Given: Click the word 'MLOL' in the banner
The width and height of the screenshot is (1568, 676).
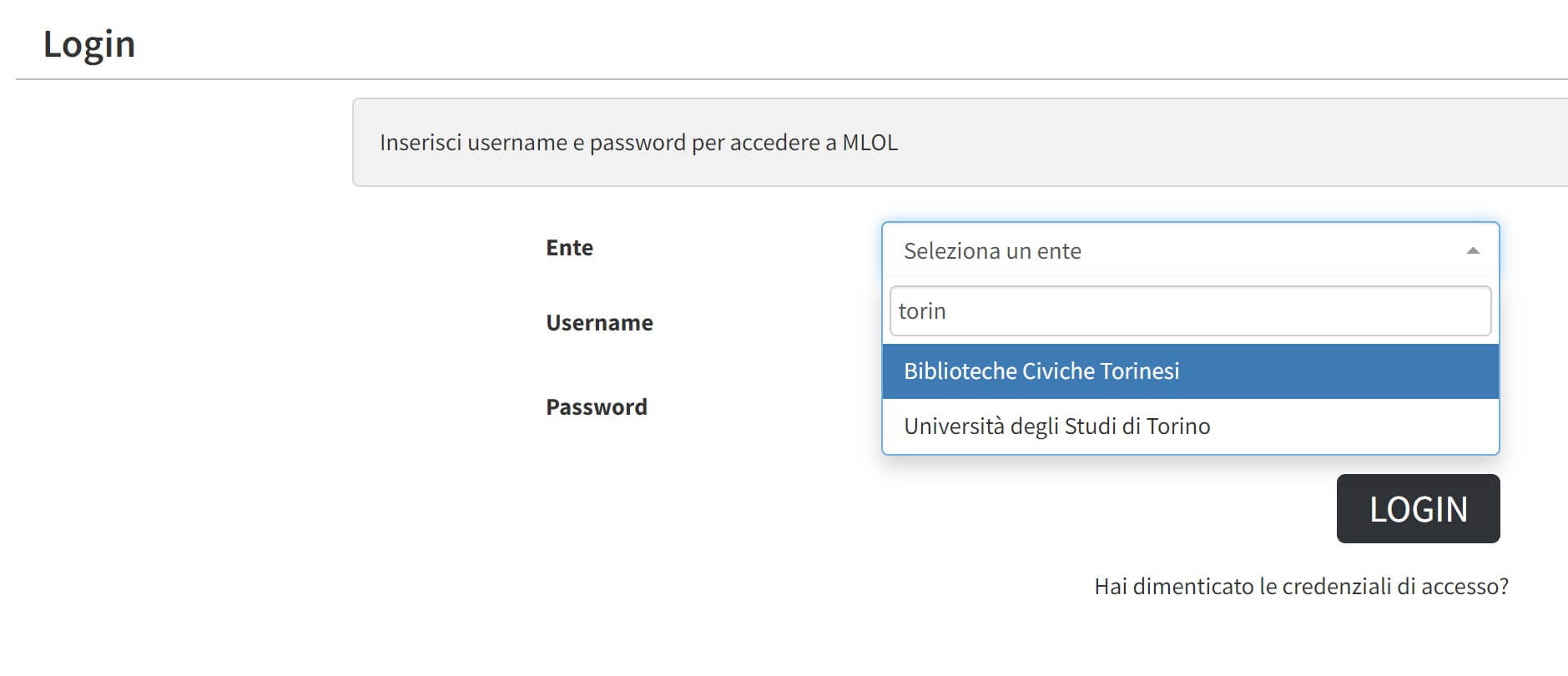Looking at the screenshot, I should (870, 143).
